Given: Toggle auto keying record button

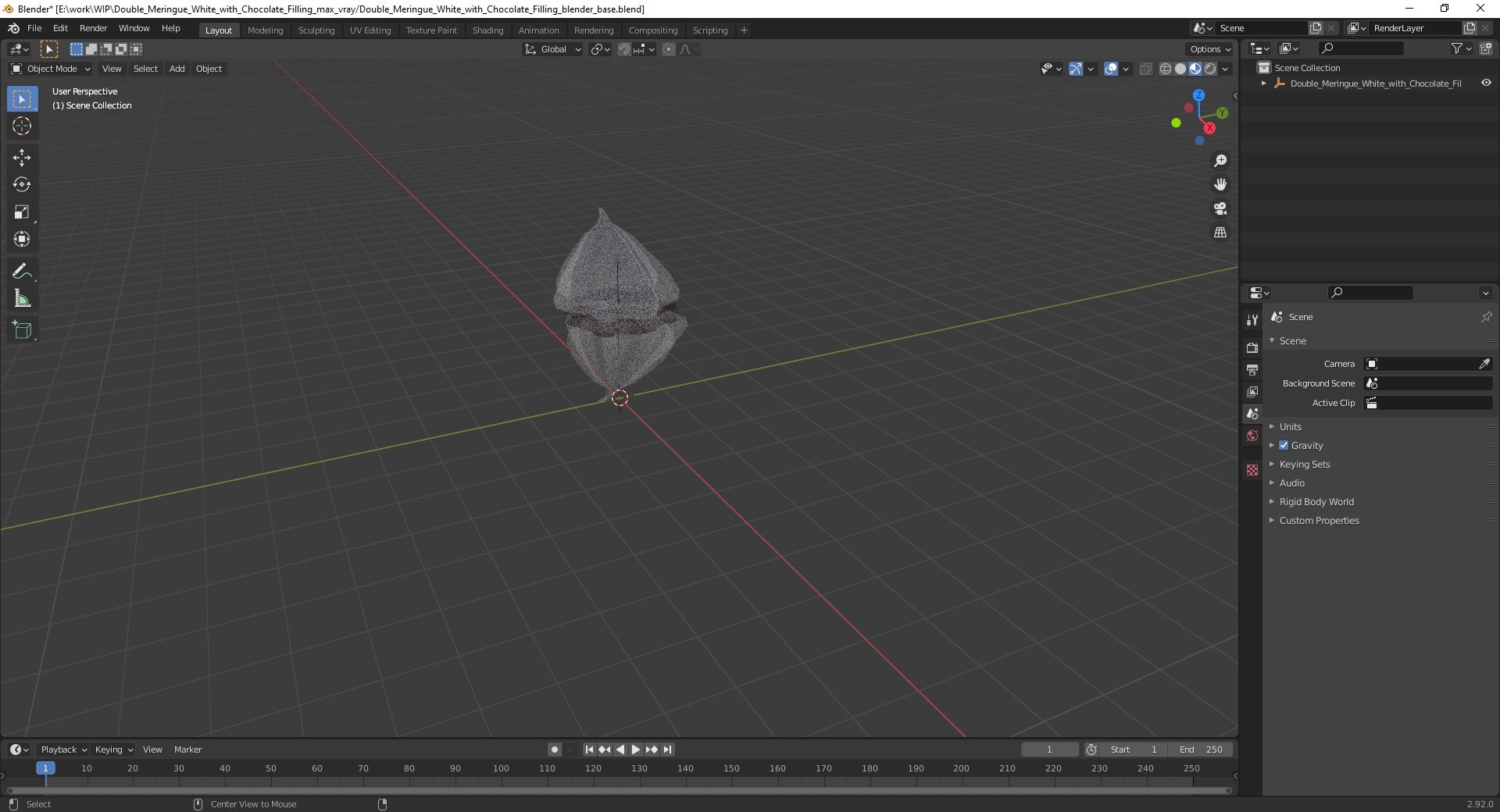Looking at the screenshot, I should click(555, 750).
